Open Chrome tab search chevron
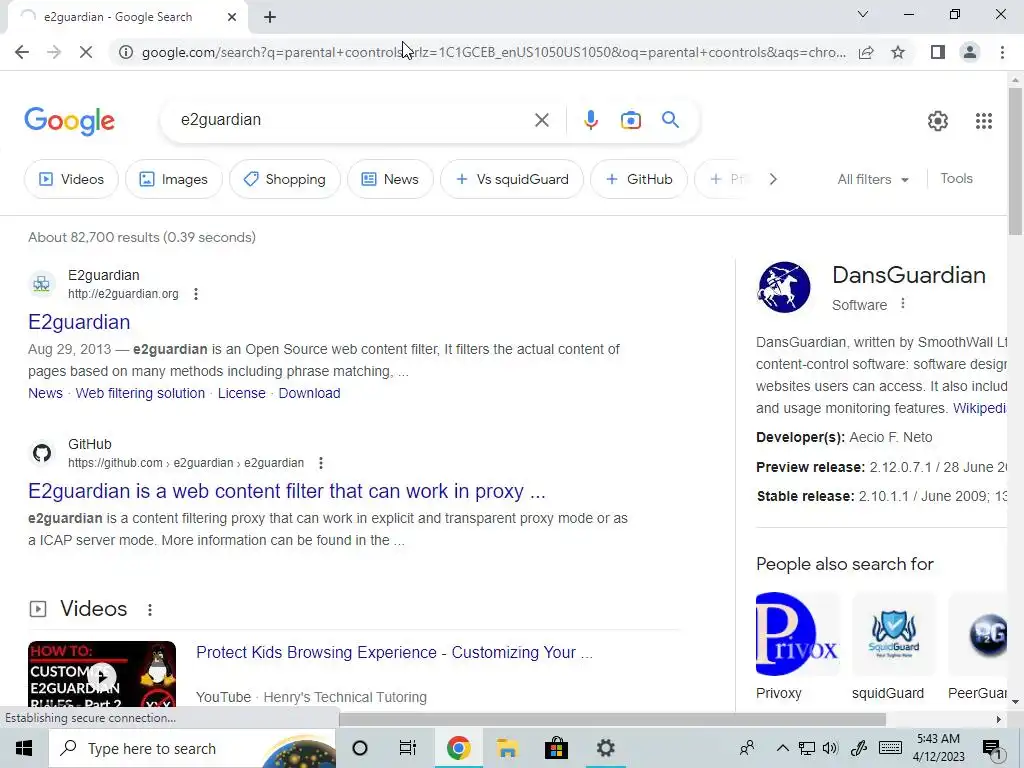The image size is (1024, 768). tap(863, 14)
